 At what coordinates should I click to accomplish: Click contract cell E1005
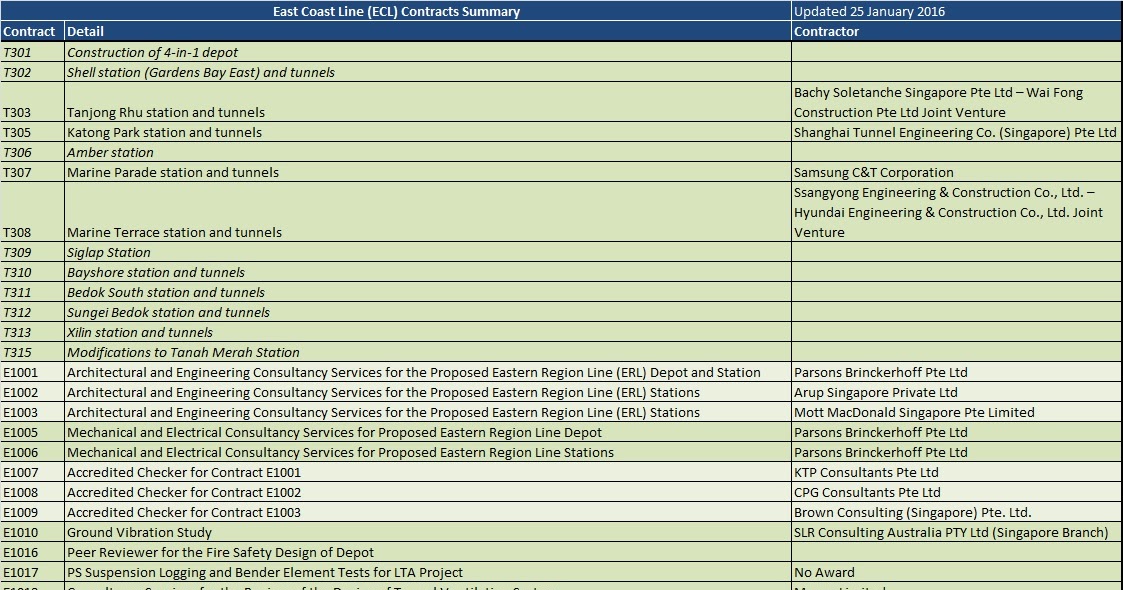tap(32, 432)
